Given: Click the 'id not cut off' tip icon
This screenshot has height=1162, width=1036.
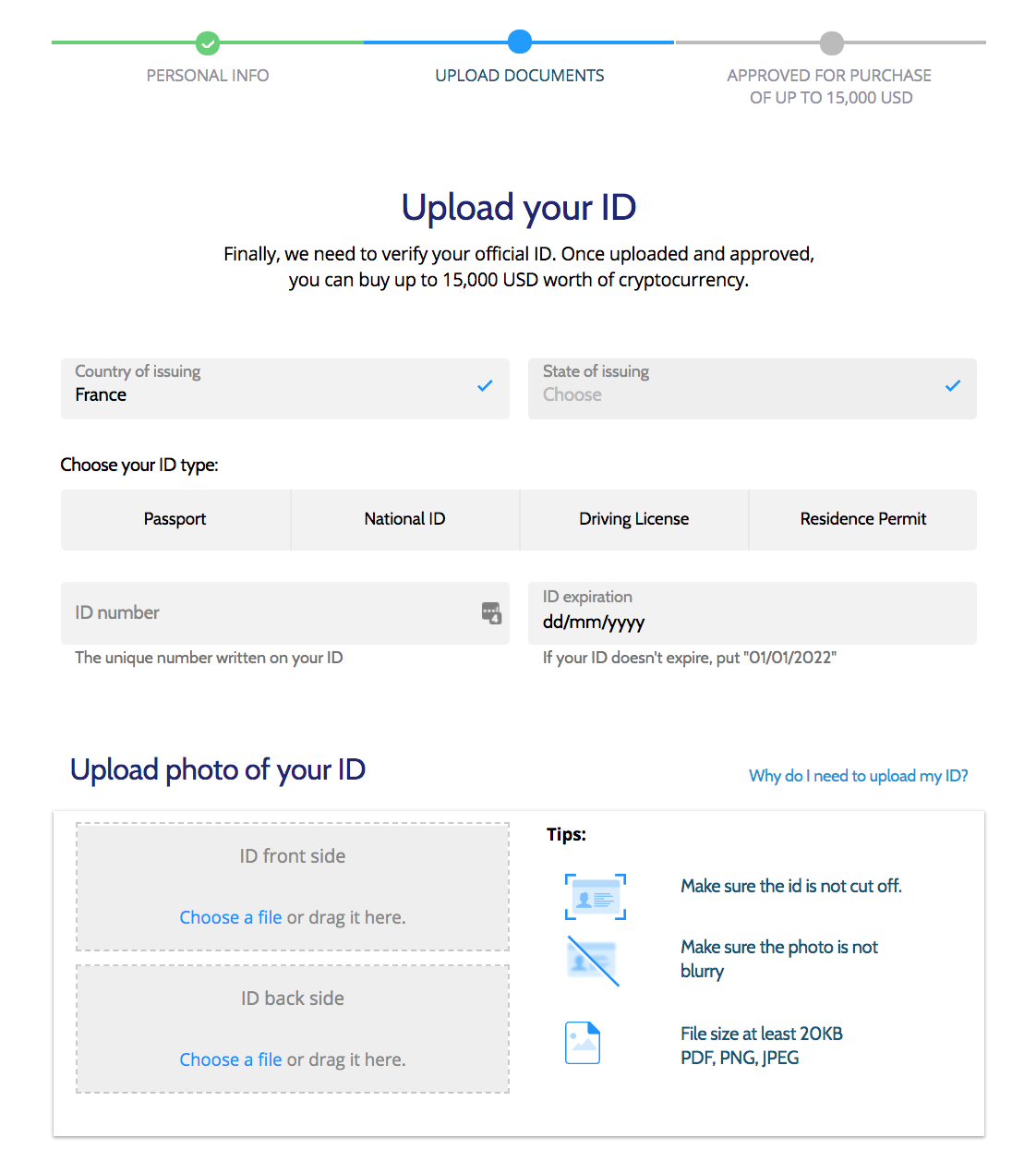Looking at the screenshot, I should (595, 896).
